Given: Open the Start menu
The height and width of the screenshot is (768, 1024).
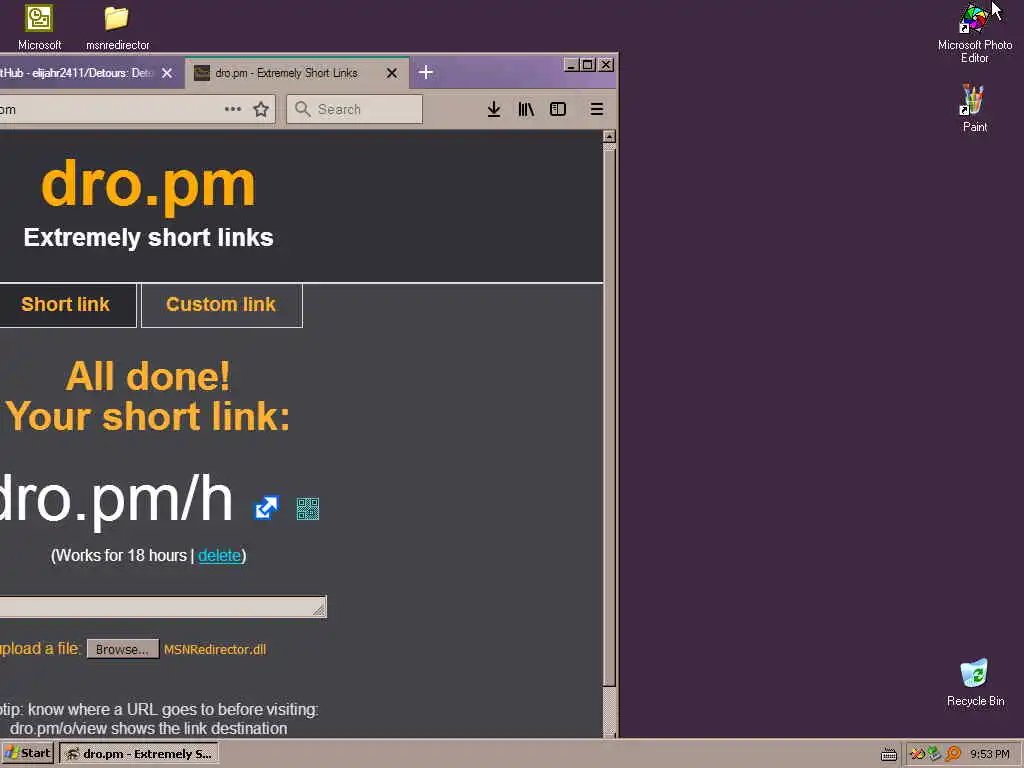Looking at the screenshot, I should coord(28,754).
